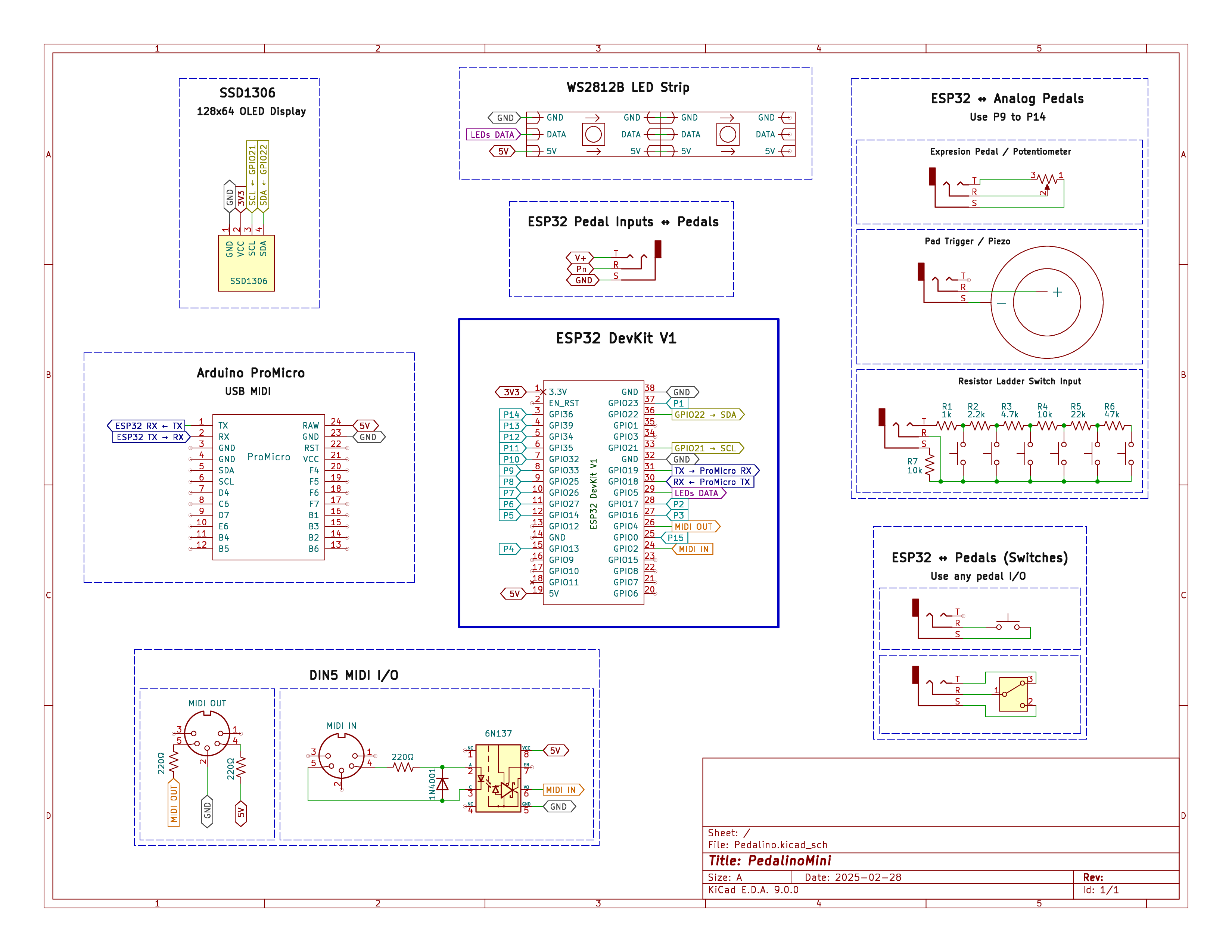Click the 'ESP32 Pedal Inputs ↔ Pedals' title
The height and width of the screenshot is (952, 1232).
pos(623,222)
